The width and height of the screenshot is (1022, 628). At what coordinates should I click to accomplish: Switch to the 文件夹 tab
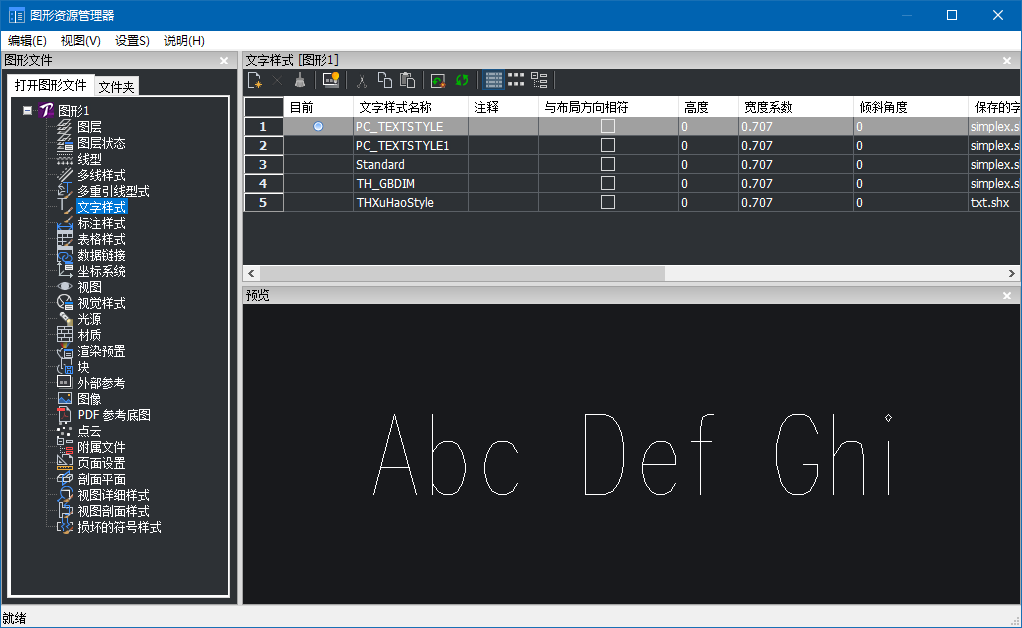click(x=116, y=87)
